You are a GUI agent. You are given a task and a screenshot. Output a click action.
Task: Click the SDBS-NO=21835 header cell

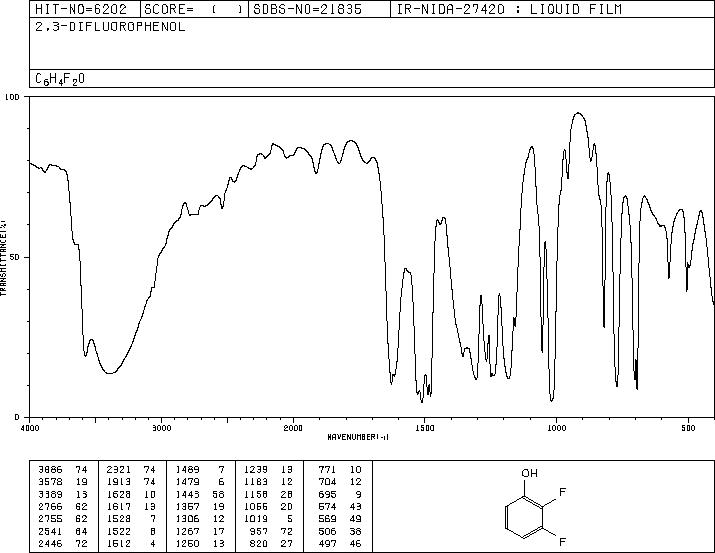coord(319,9)
